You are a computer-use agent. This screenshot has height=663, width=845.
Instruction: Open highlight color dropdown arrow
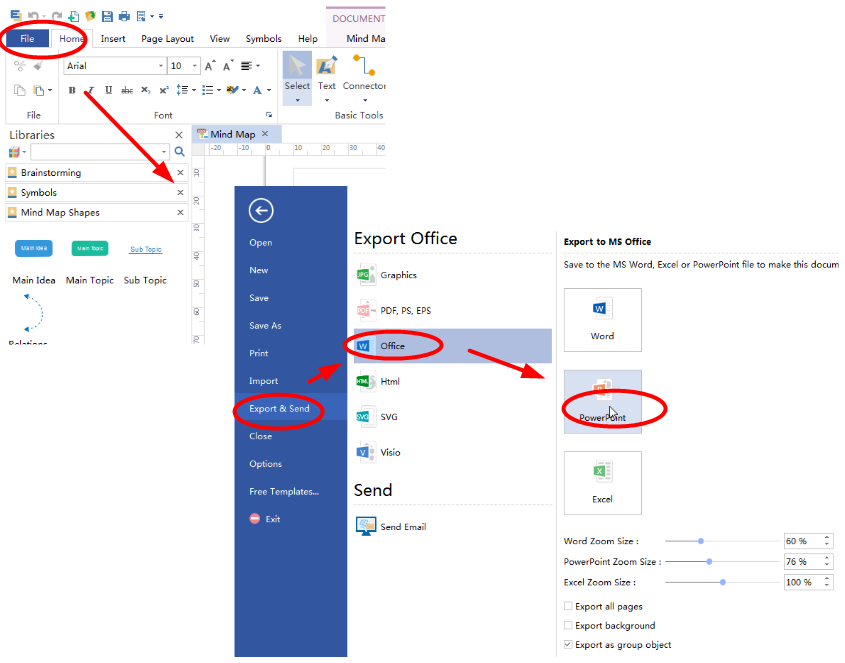coord(244,90)
